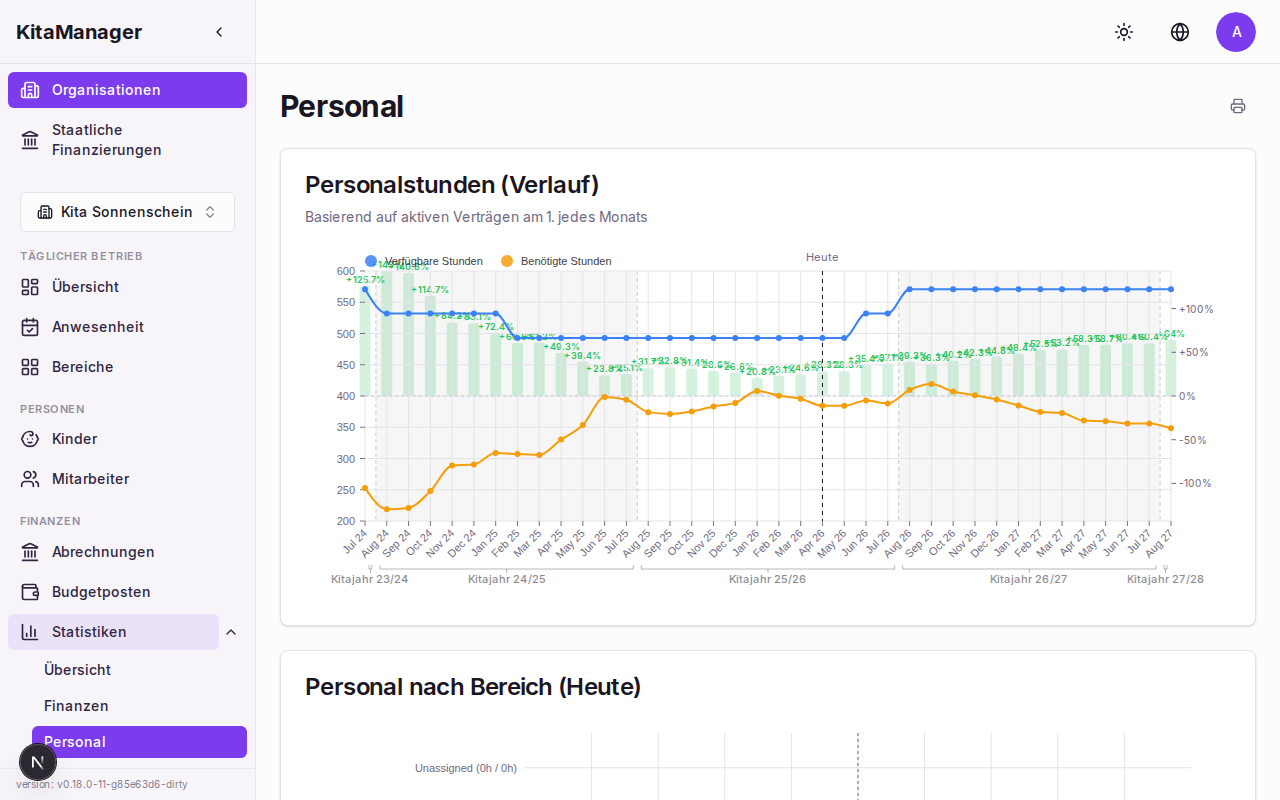1280x800 pixels.
Task: Select the Anwesenheit sidebar icon
Action: (x=30, y=327)
